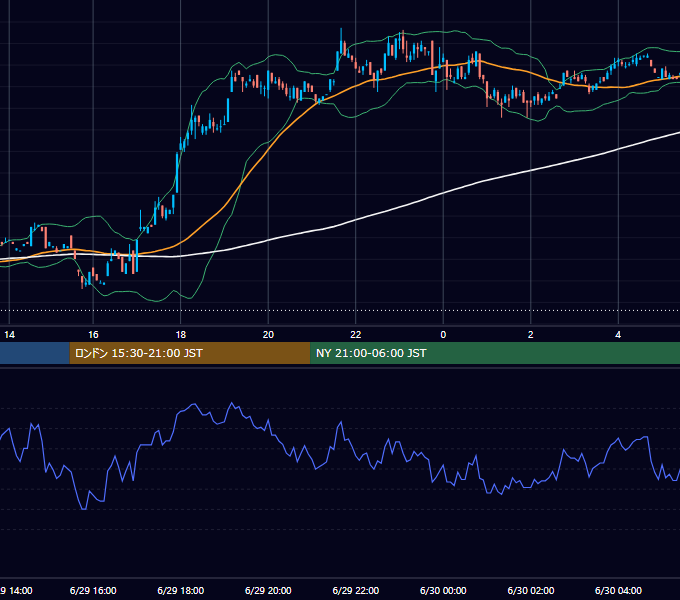Click the blue session bar before ロンドン

point(35,353)
